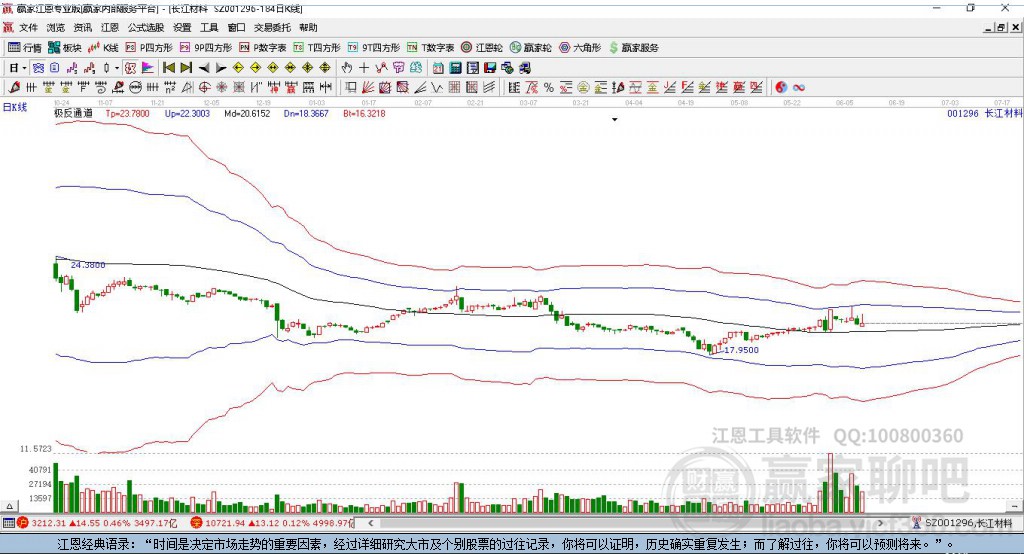1024x554 pixels.
Task: Click the n² square number lines tool
Action: point(170,88)
